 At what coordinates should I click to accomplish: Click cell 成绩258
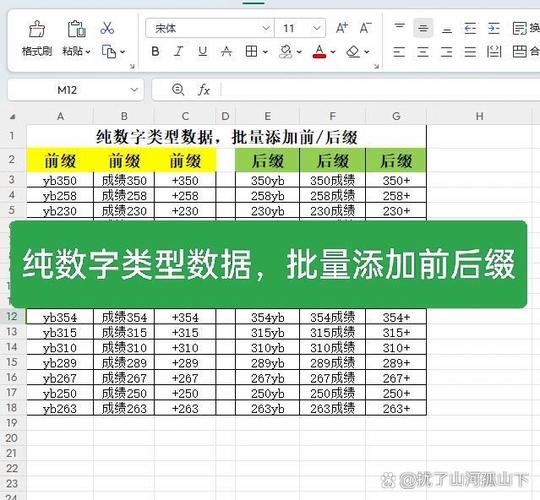(x=124, y=196)
